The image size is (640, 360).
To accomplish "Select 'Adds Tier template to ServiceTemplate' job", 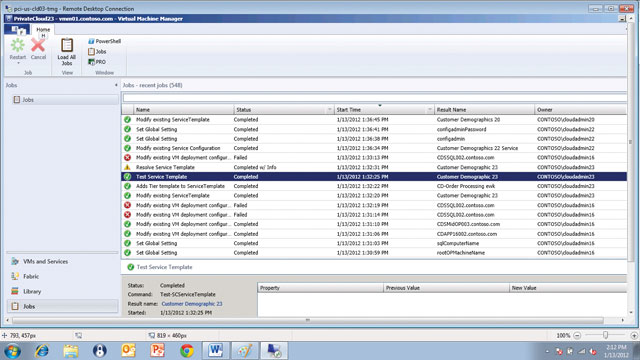I will (374, 186).
